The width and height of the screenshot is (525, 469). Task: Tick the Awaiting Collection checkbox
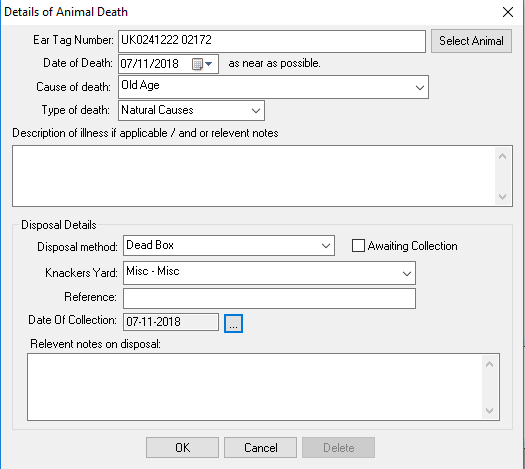tap(358, 245)
